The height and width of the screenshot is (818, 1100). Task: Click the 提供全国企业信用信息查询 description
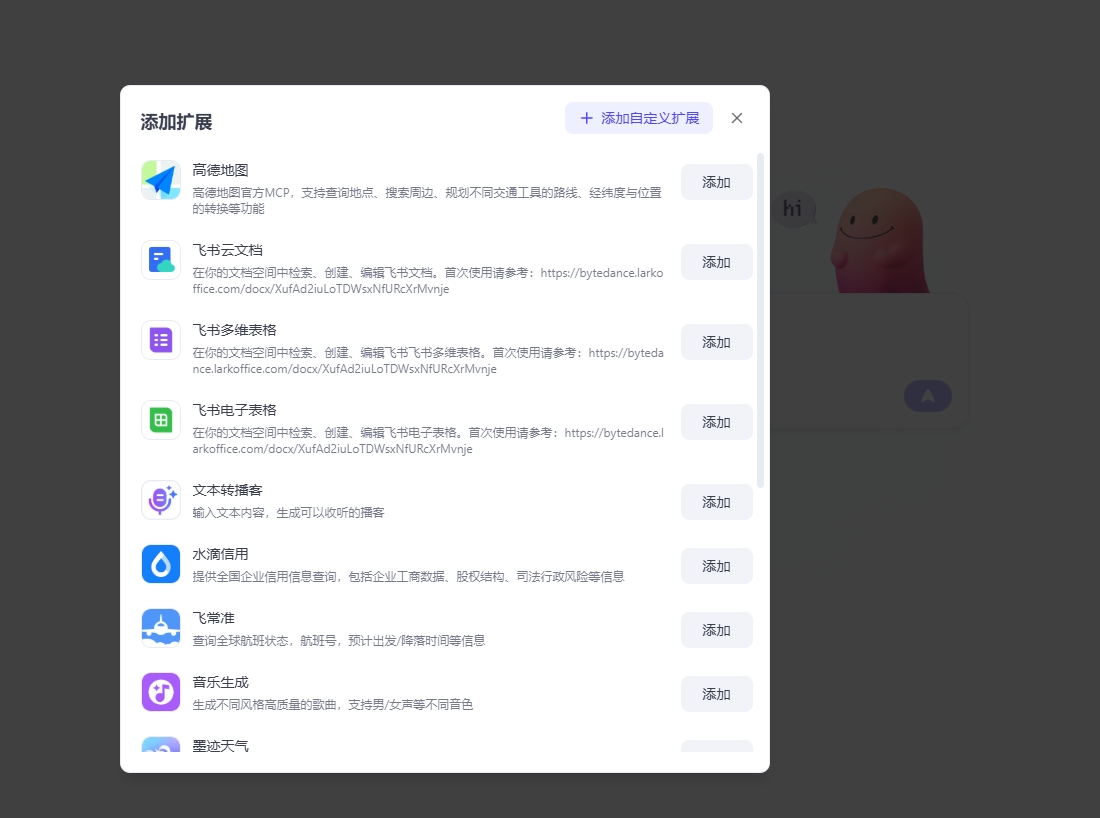408,577
